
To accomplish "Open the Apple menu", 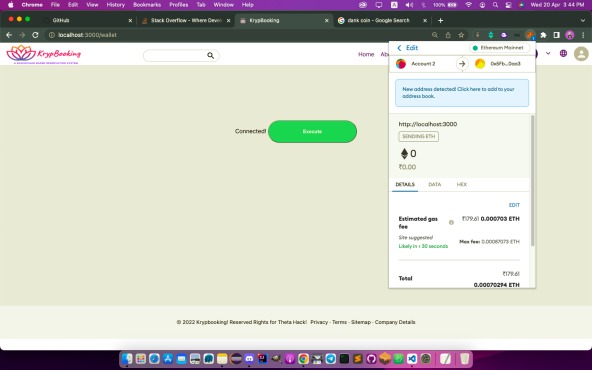I will click(x=11, y=5).
